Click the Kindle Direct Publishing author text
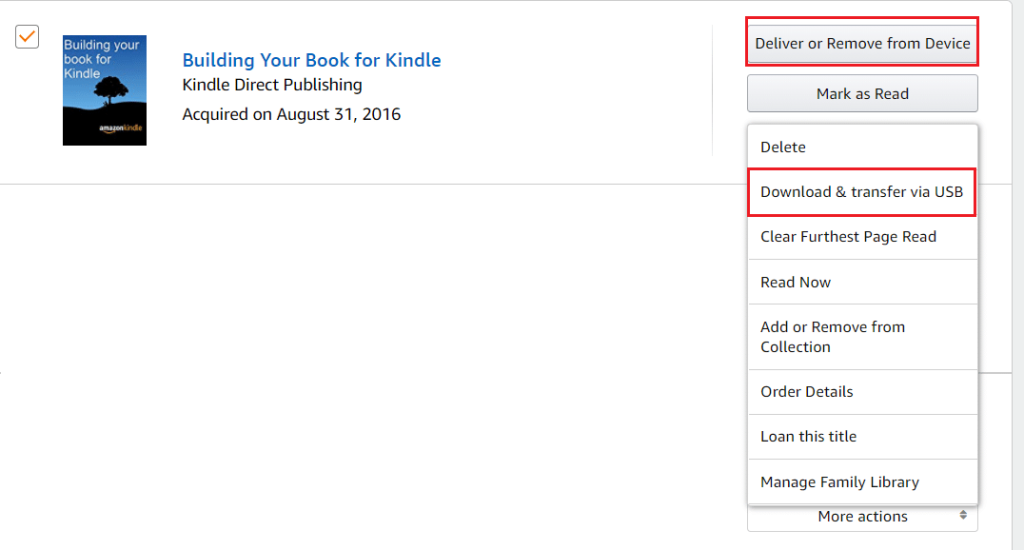The height and width of the screenshot is (550, 1024). coord(272,85)
